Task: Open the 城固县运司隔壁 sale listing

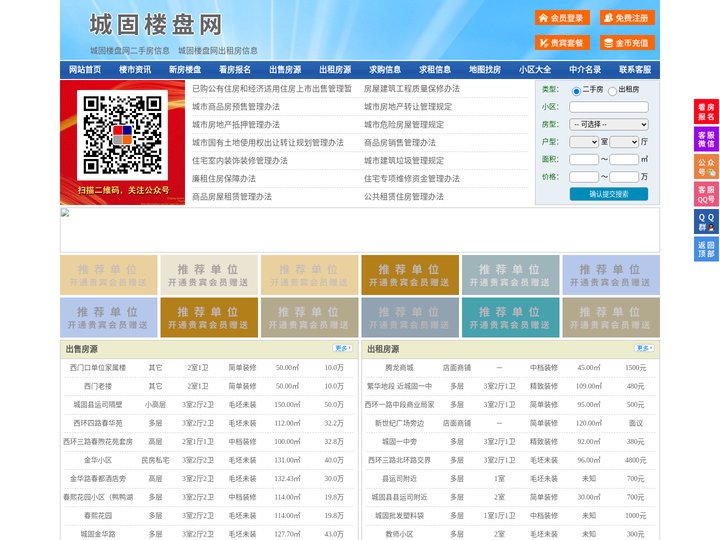Action: coord(98,405)
